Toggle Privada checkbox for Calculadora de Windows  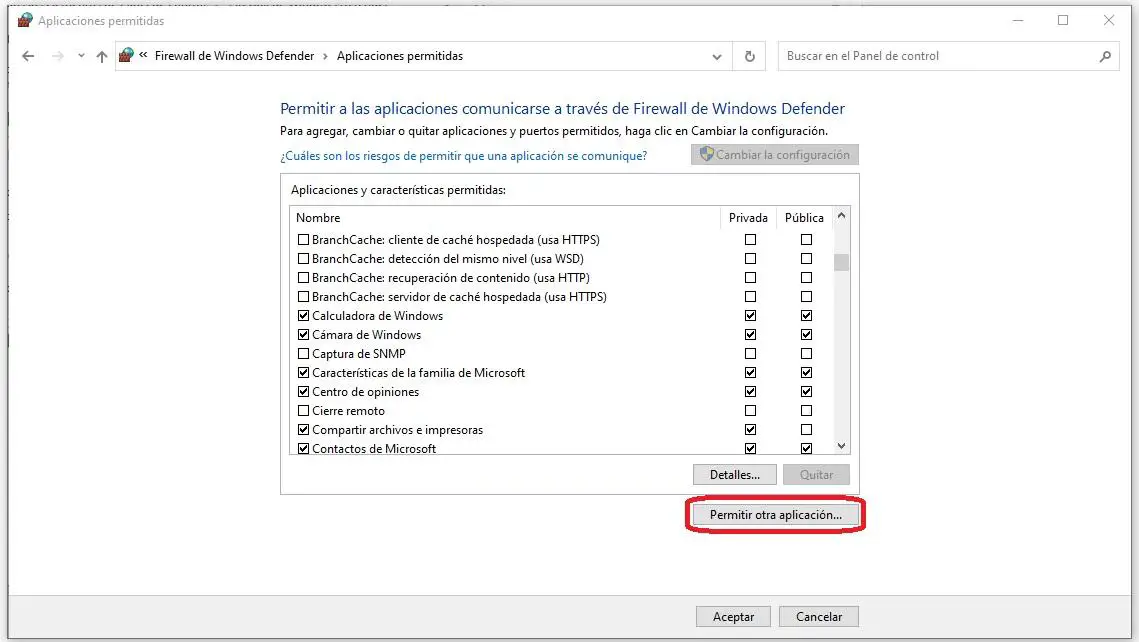coord(750,315)
